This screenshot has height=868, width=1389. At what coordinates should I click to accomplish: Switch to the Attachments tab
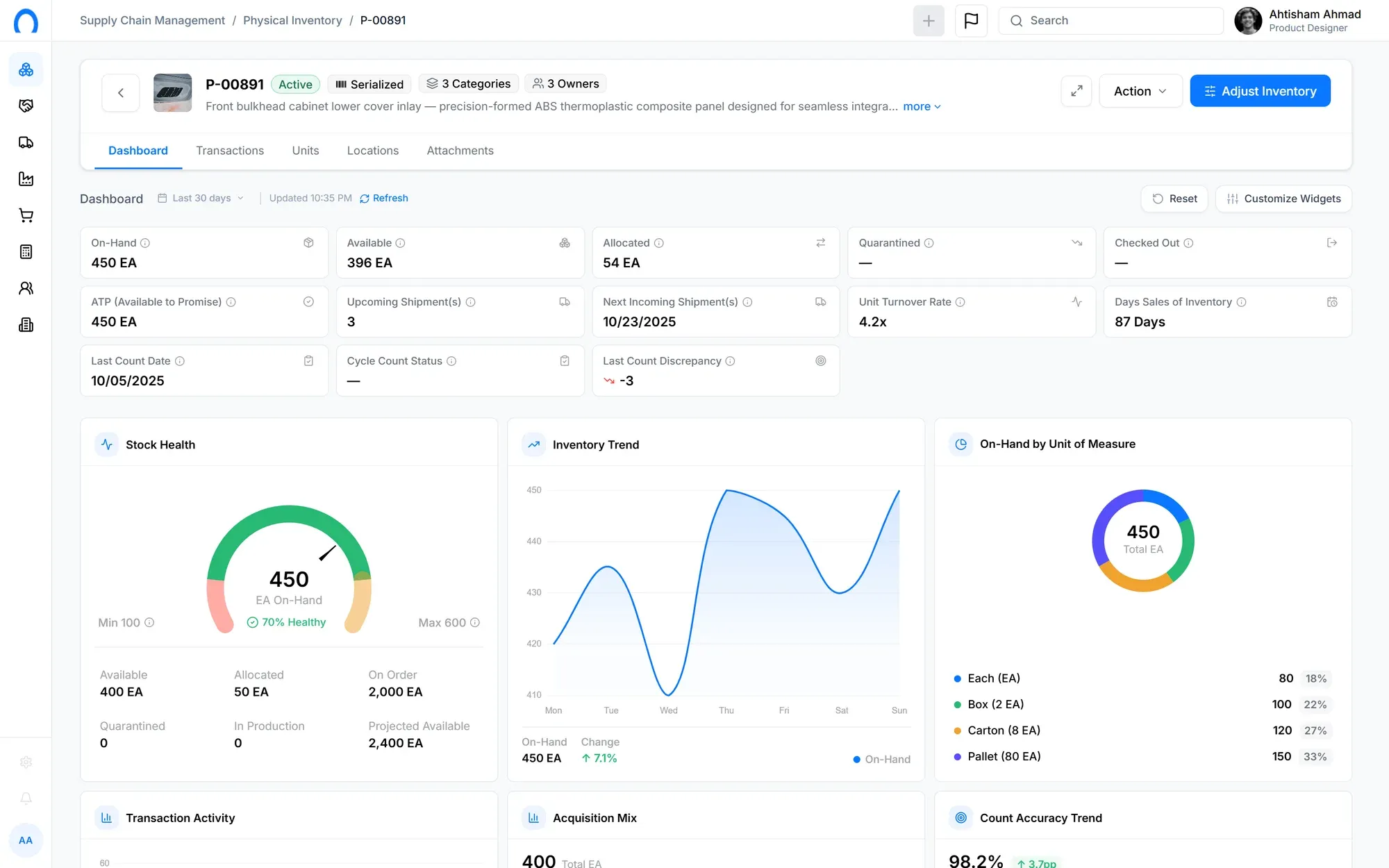coord(460,151)
